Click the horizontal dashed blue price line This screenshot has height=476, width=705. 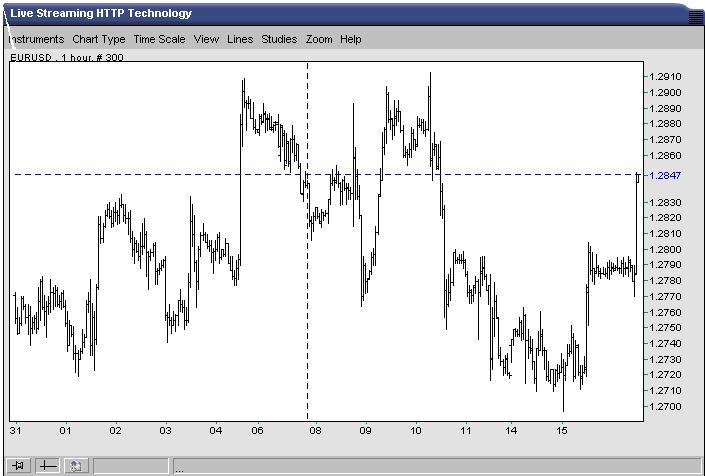[328, 174]
